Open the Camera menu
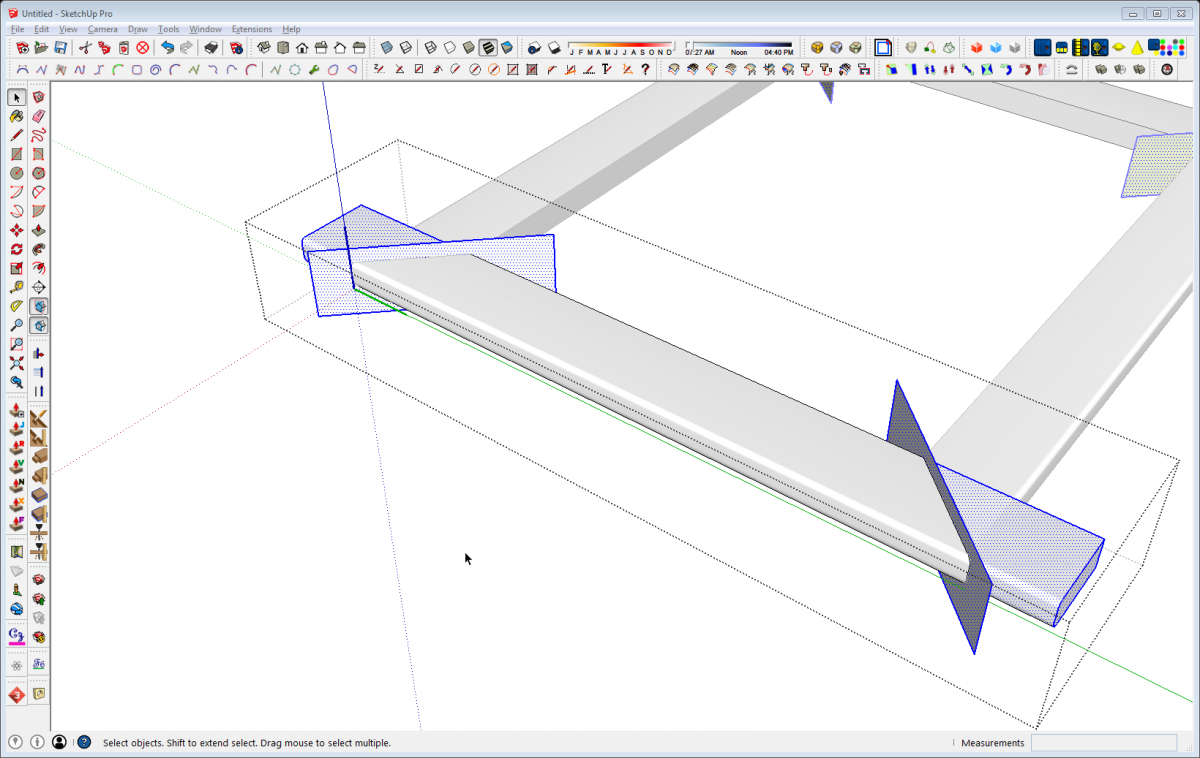 pos(104,29)
